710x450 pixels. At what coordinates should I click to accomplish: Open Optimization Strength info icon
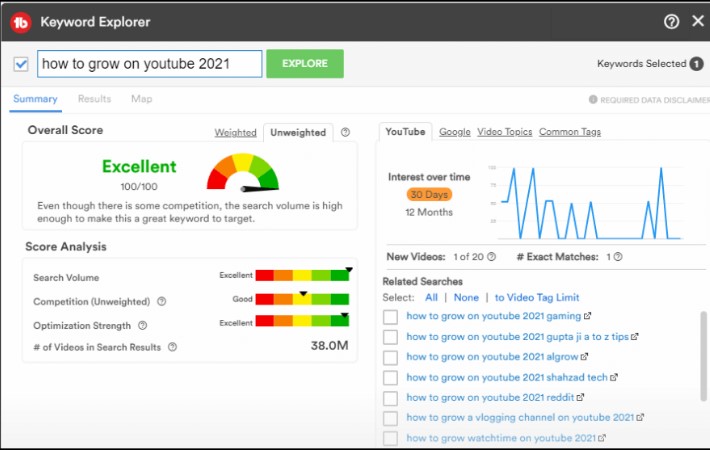pos(143,326)
